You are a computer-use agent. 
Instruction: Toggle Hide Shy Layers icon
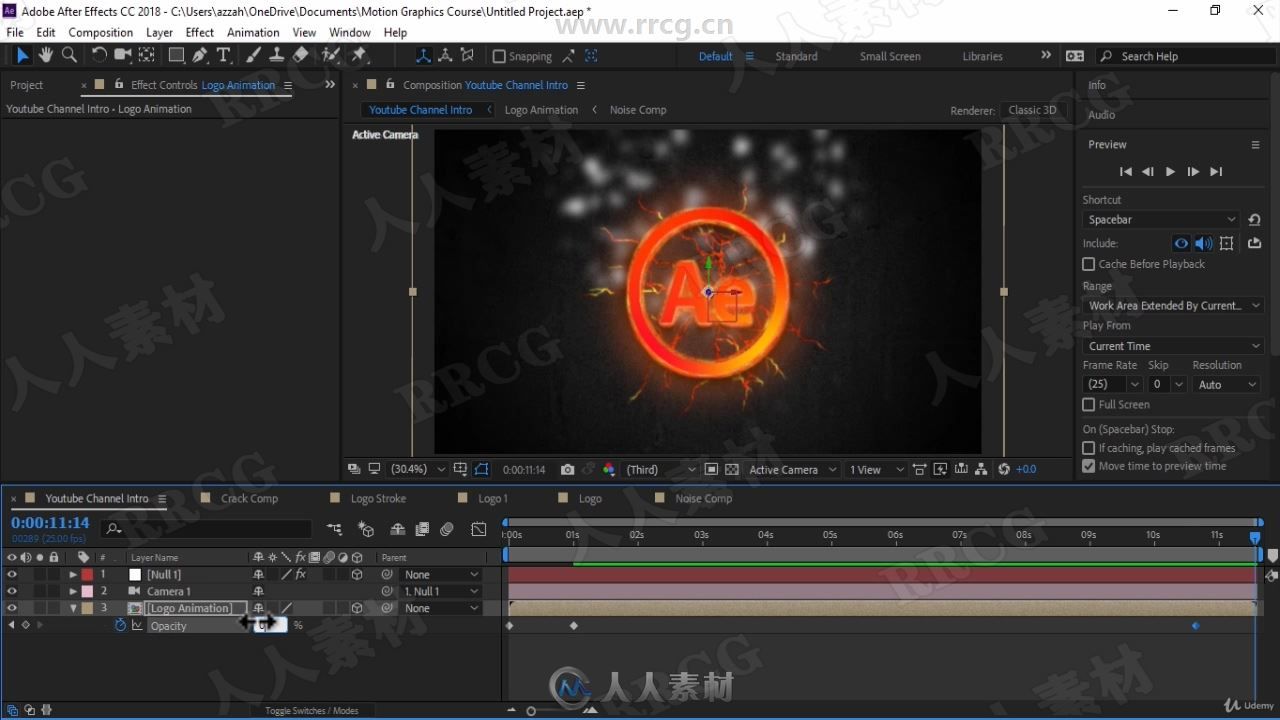(397, 529)
